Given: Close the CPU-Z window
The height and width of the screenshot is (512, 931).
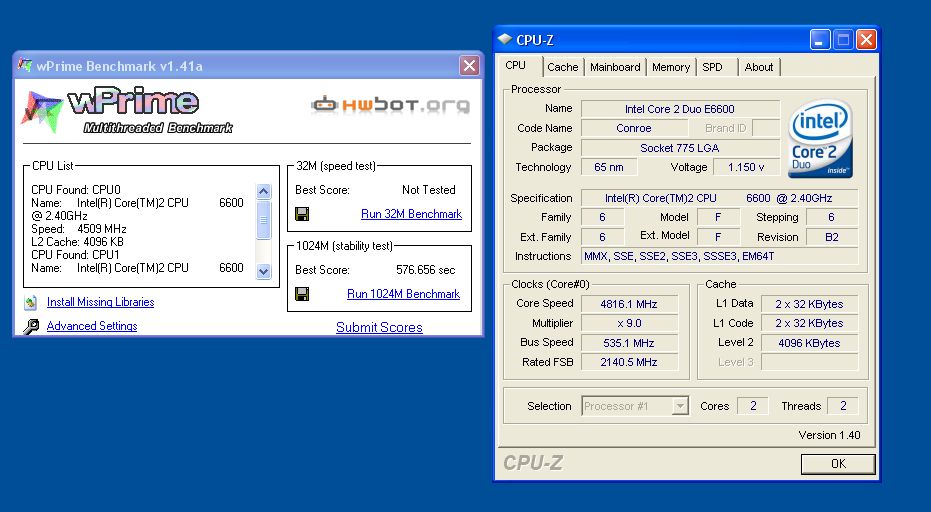Looking at the screenshot, I should [866, 40].
